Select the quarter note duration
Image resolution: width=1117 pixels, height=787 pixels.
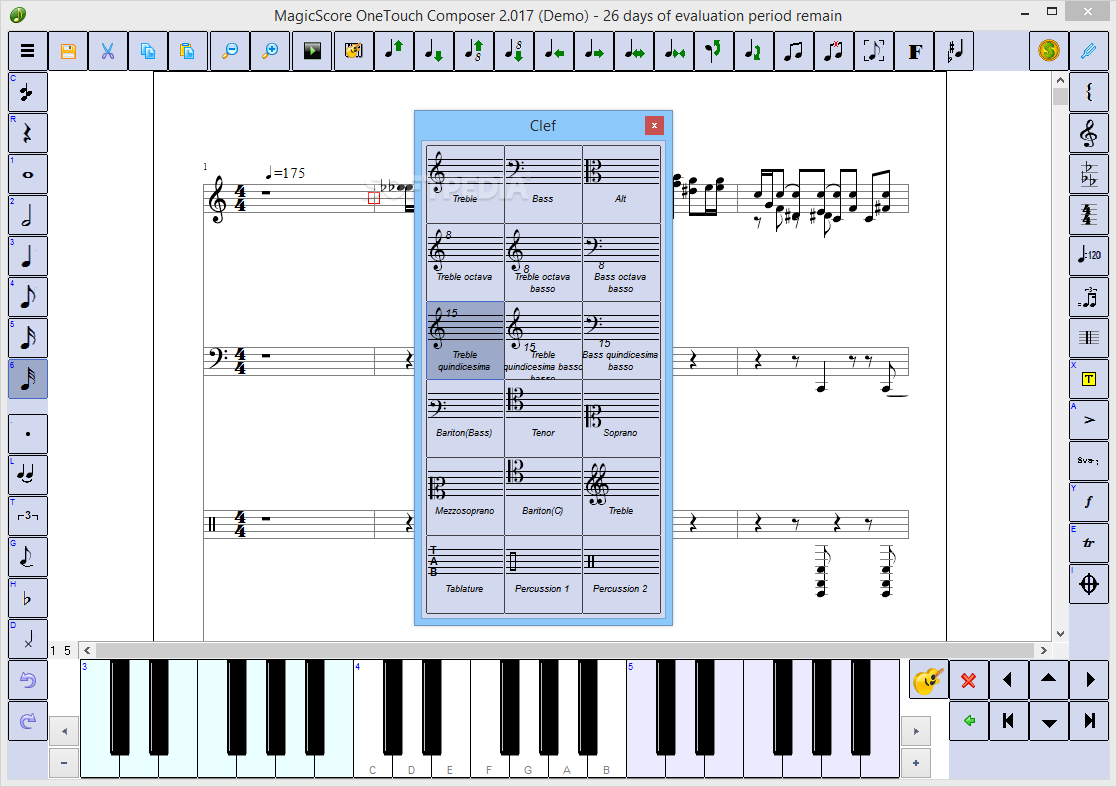pyautogui.click(x=28, y=256)
